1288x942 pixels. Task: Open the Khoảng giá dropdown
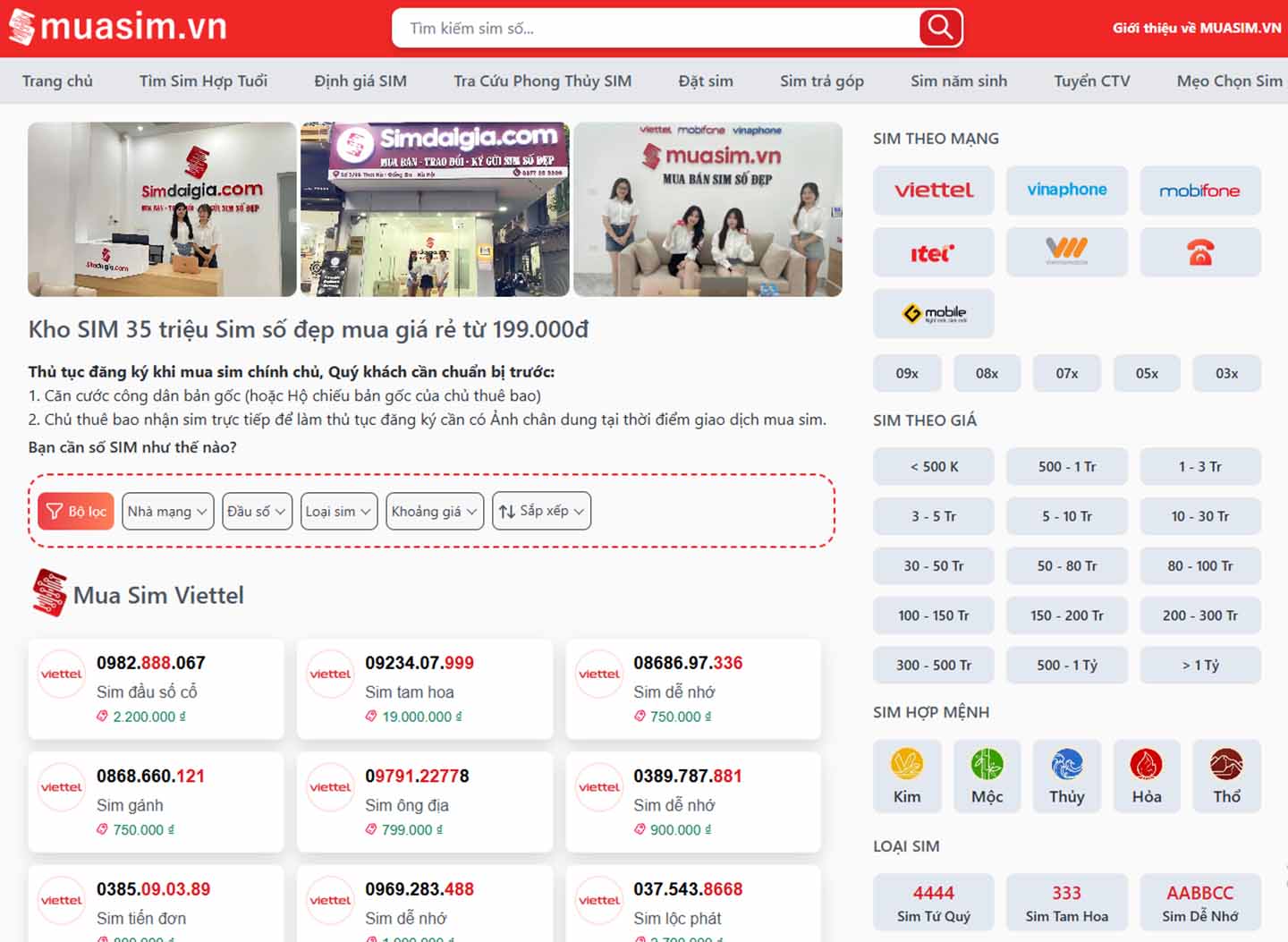(x=435, y=511)
